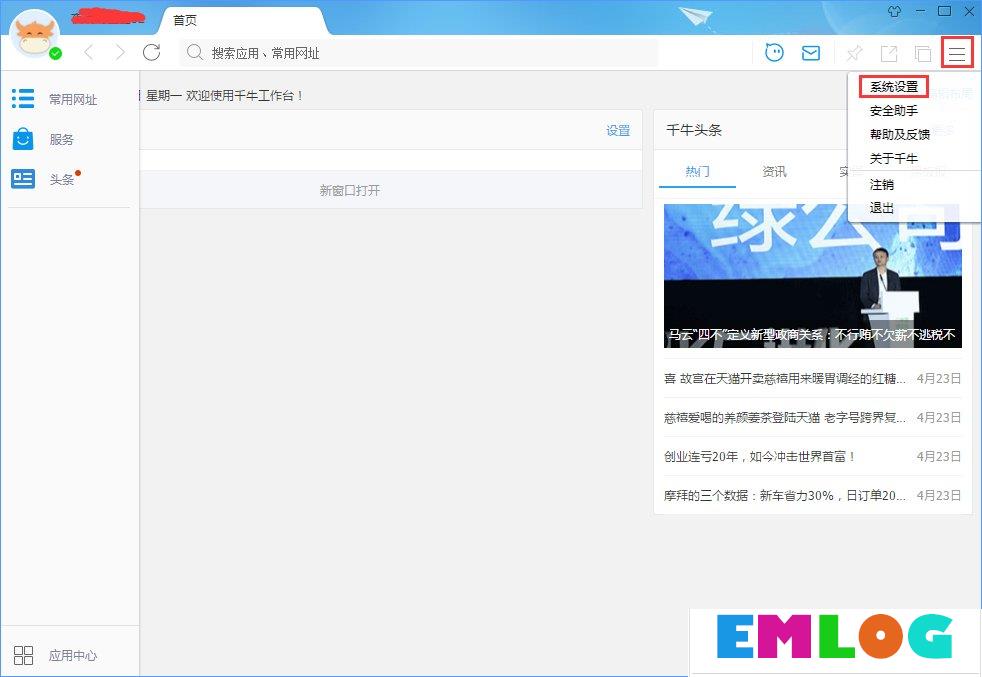
Task: Open the Wangwang chat face icon
Action: pyautogui.click(x=775, y=53)
